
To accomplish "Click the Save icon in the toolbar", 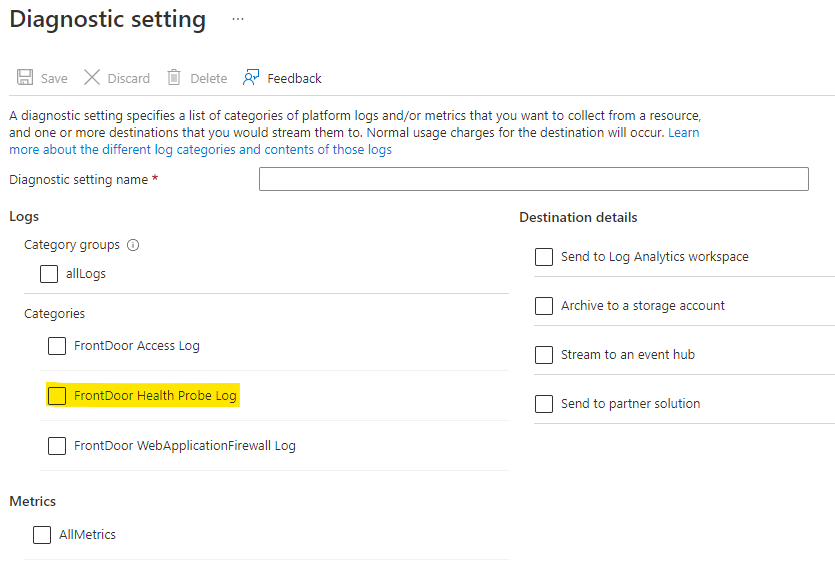I will point(24,78).
